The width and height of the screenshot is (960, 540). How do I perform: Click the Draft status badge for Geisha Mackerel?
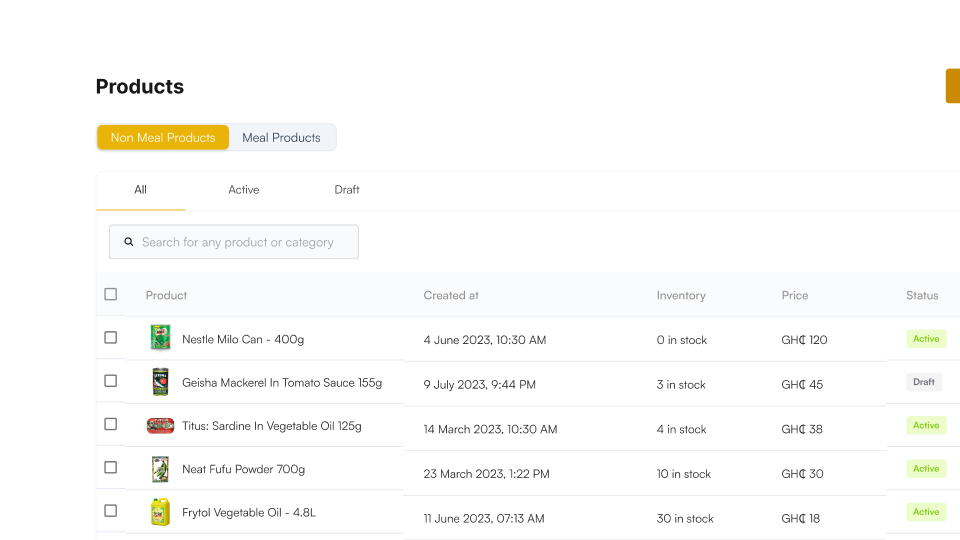click(924, 382)
